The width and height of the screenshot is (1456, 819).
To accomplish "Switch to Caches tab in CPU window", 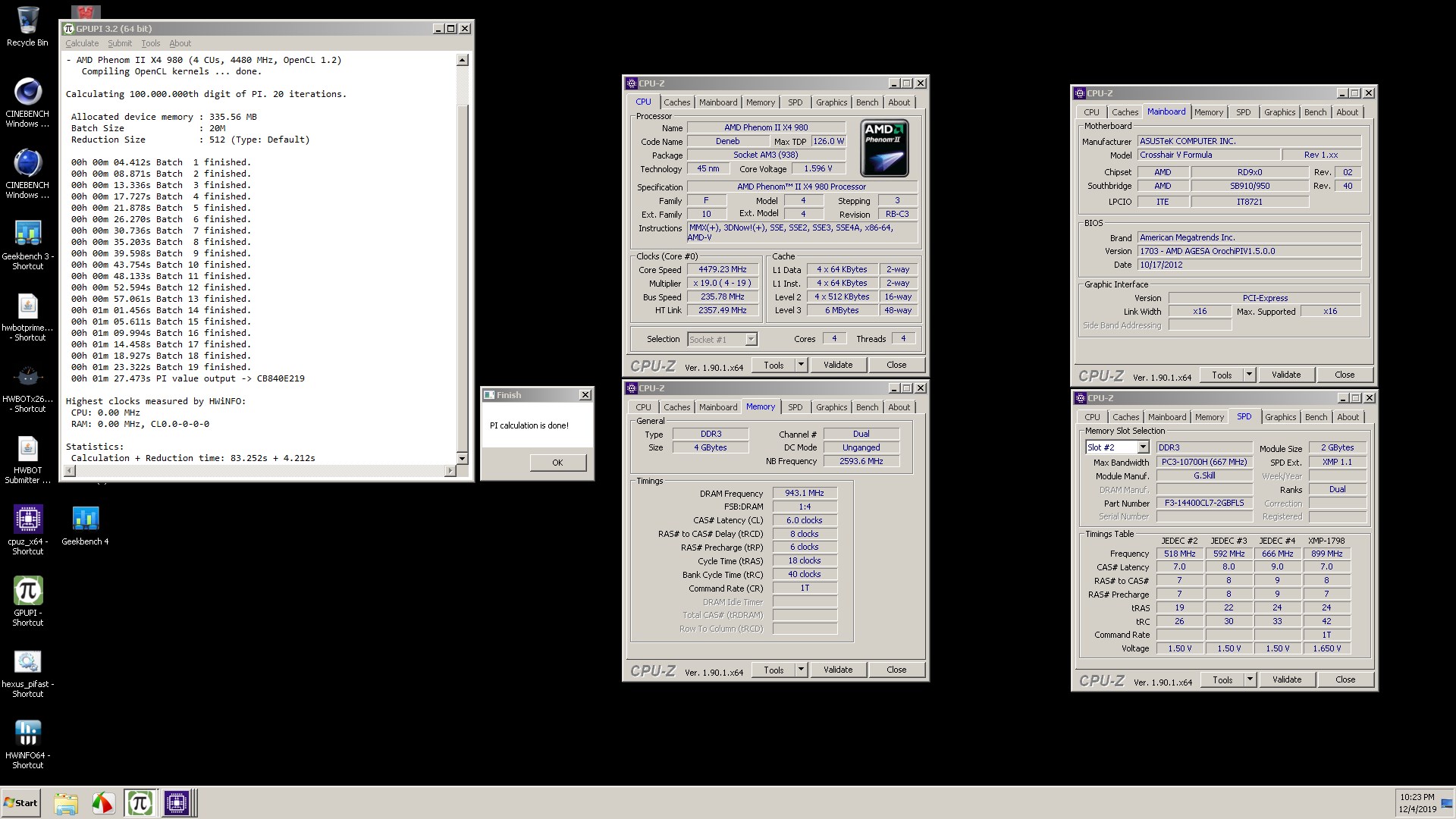I will coord(676,102).
